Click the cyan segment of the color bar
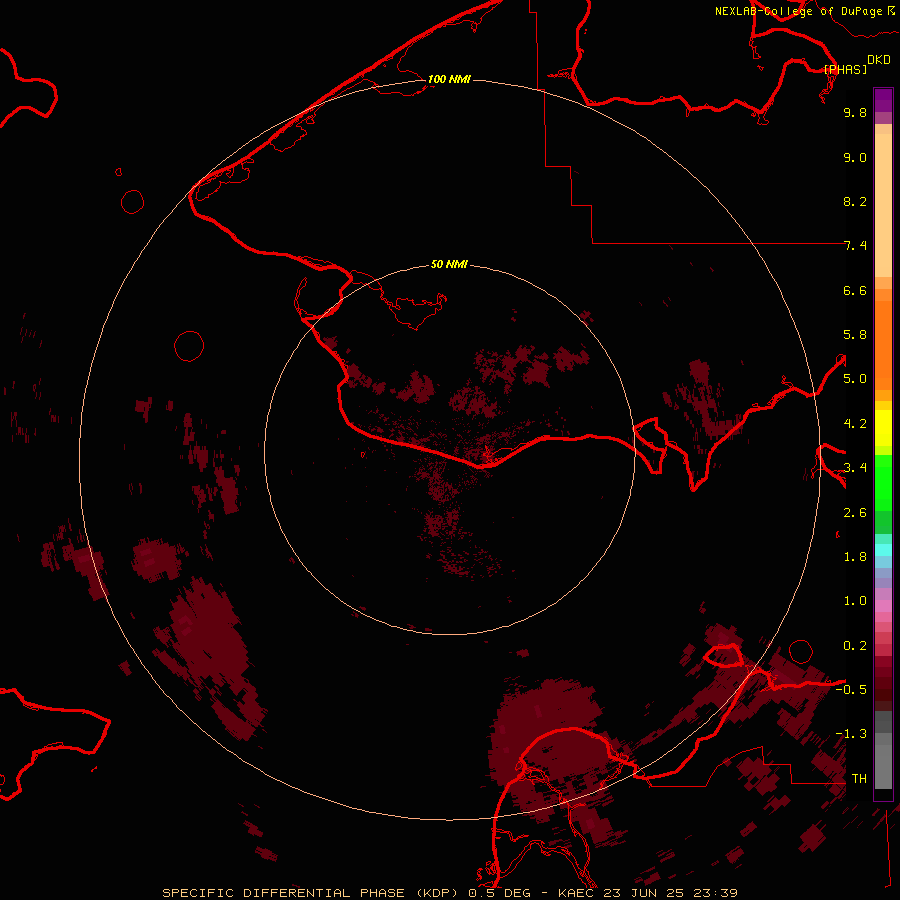900x900 pixels. [883, 550]
